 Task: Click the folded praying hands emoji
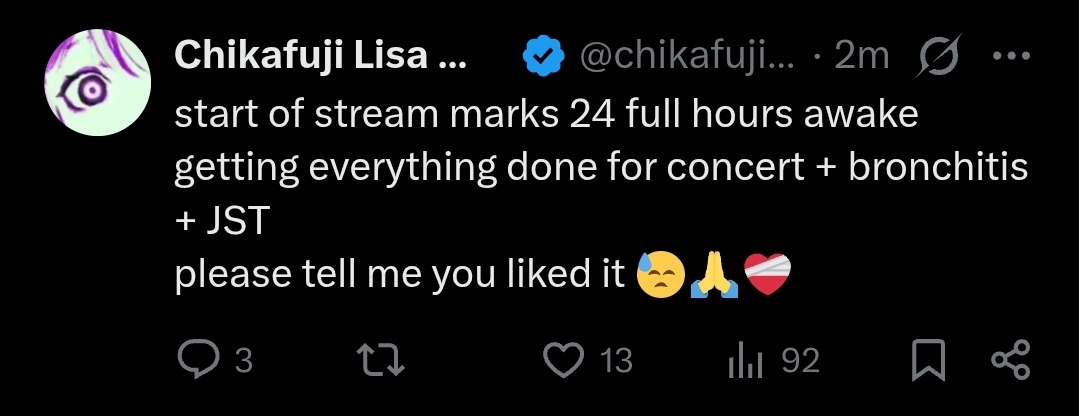click(714, 275)
